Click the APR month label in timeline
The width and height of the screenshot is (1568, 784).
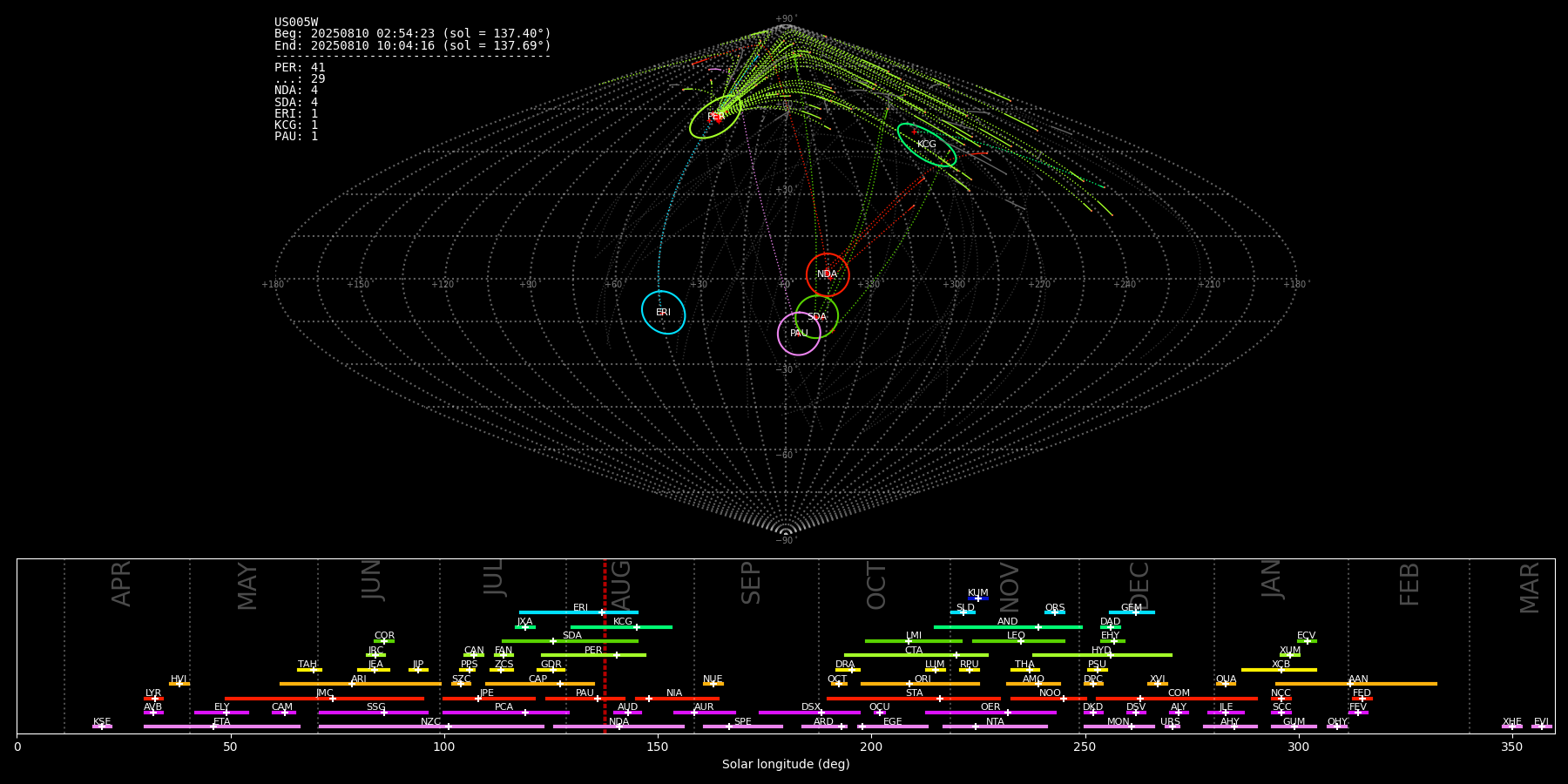point(121,584)
